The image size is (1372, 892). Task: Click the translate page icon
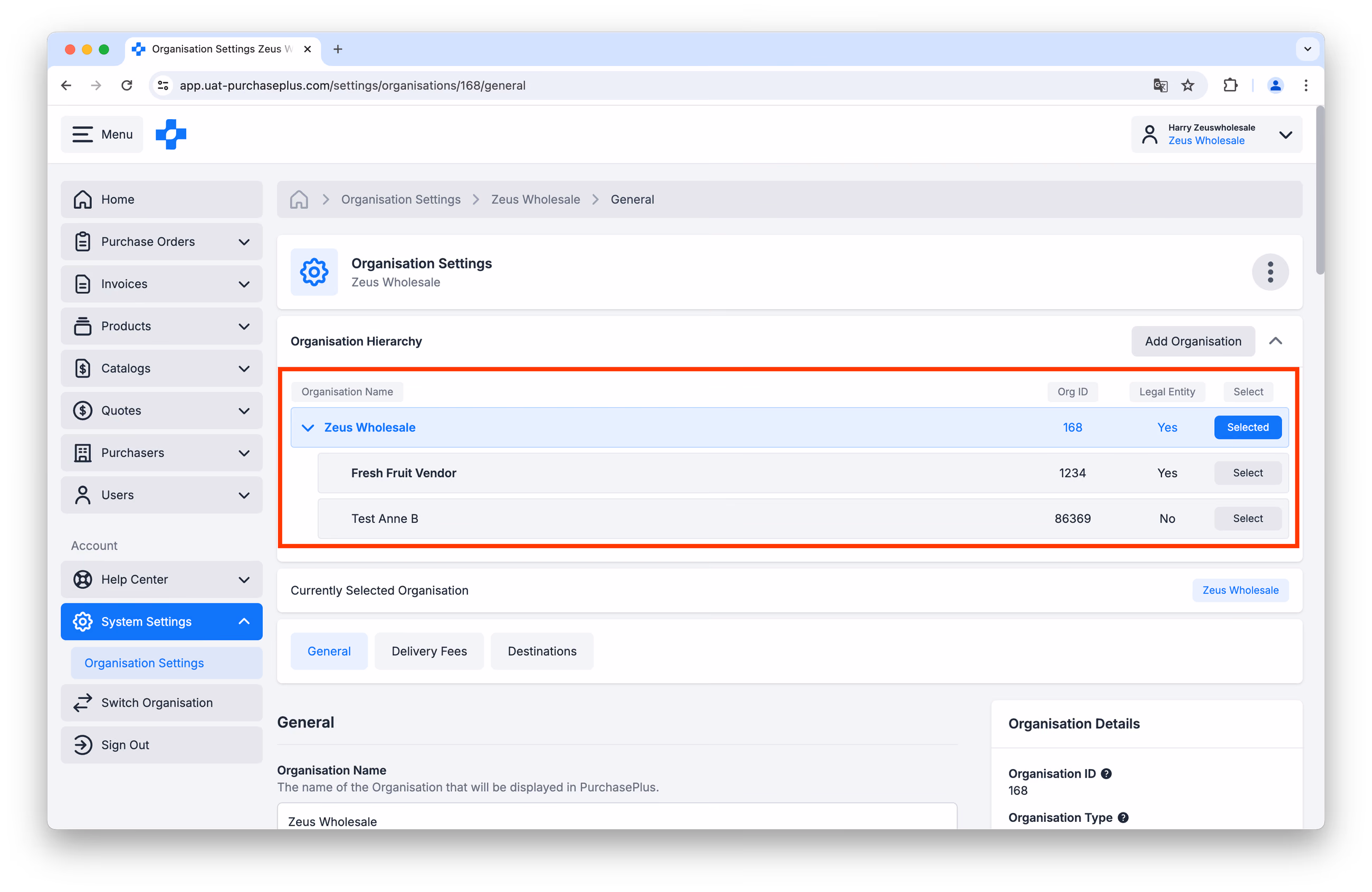point(1160,85)
